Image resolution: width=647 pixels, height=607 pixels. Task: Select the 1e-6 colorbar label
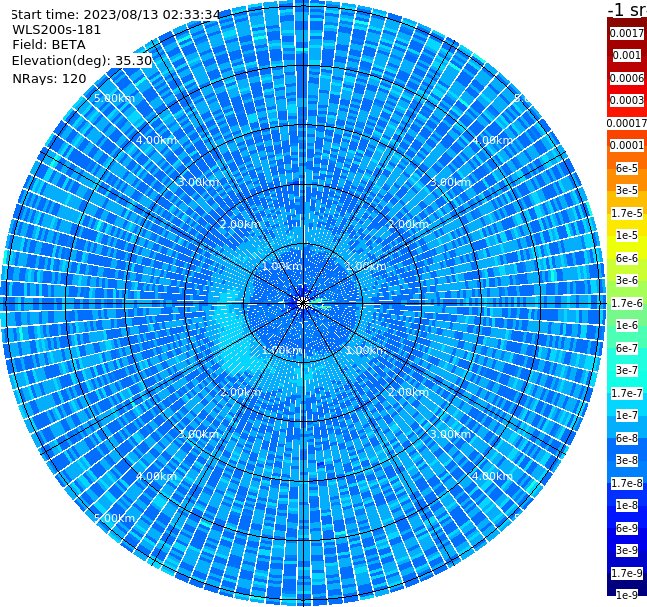627,325
